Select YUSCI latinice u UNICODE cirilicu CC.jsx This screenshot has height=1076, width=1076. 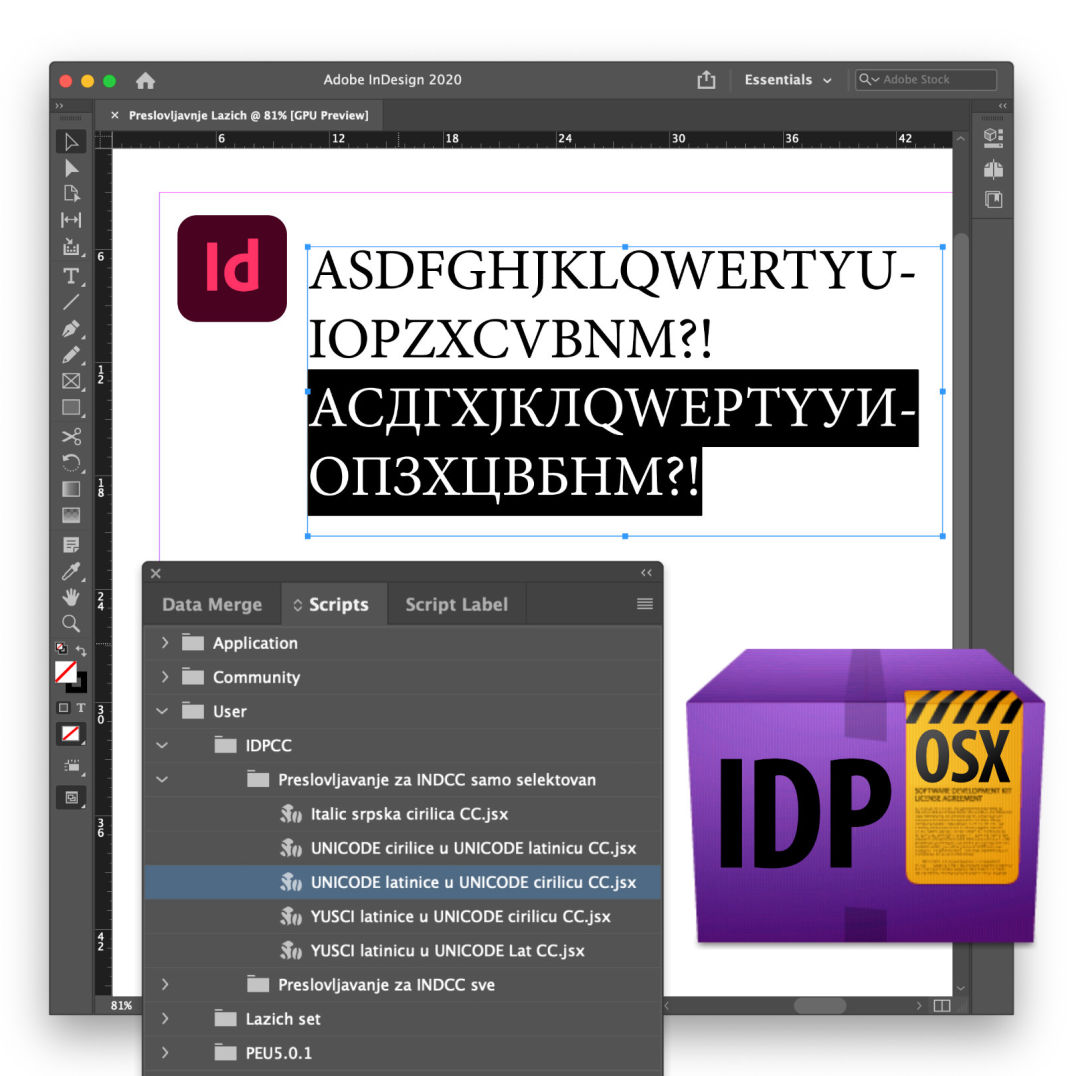point(403,916)
